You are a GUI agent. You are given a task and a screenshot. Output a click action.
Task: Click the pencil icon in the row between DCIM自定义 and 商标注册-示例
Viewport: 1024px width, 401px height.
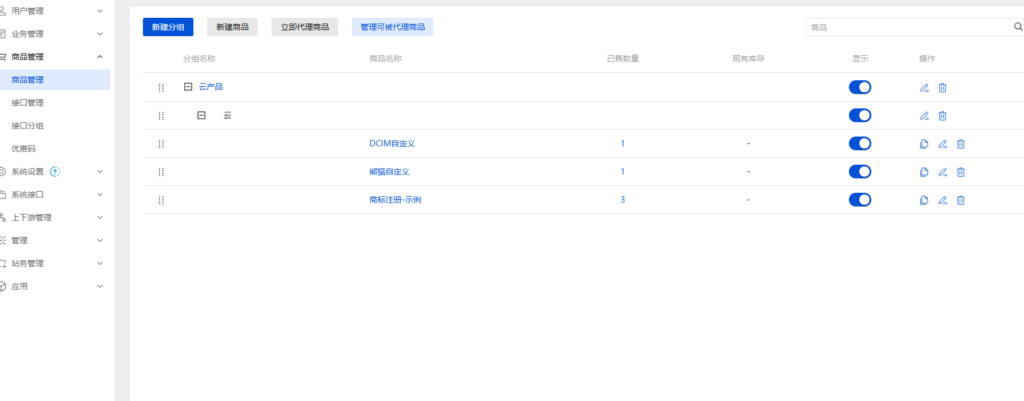(x=942, y=172)
